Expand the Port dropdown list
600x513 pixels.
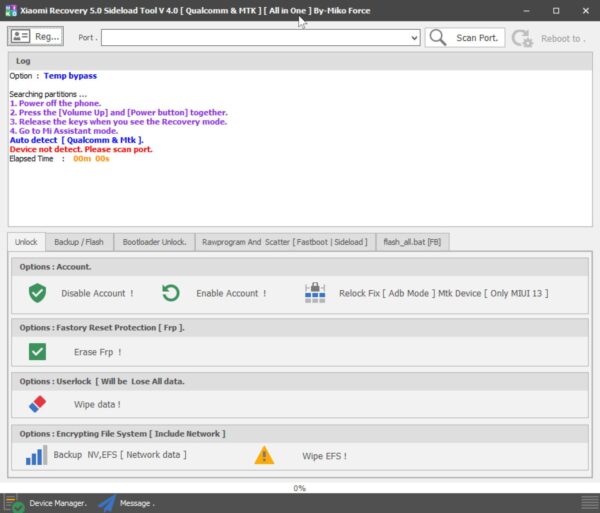click(x=414, y=38)
